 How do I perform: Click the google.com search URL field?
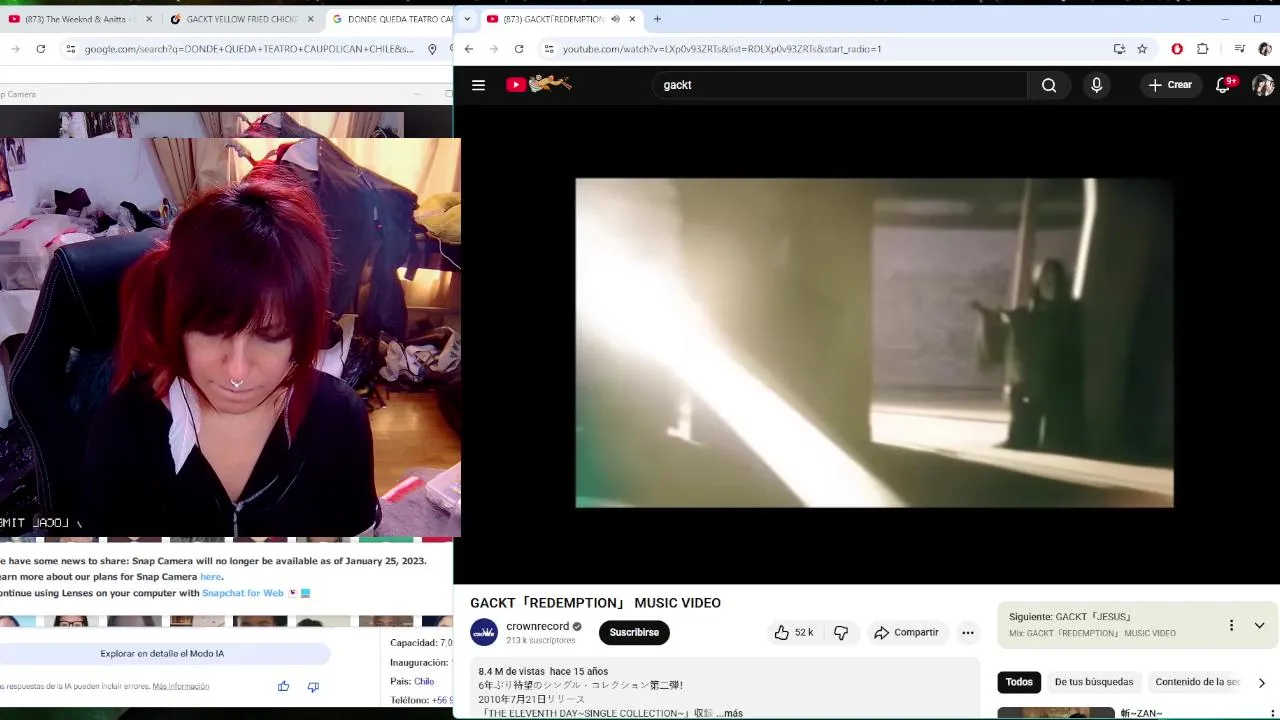point(249,49)
